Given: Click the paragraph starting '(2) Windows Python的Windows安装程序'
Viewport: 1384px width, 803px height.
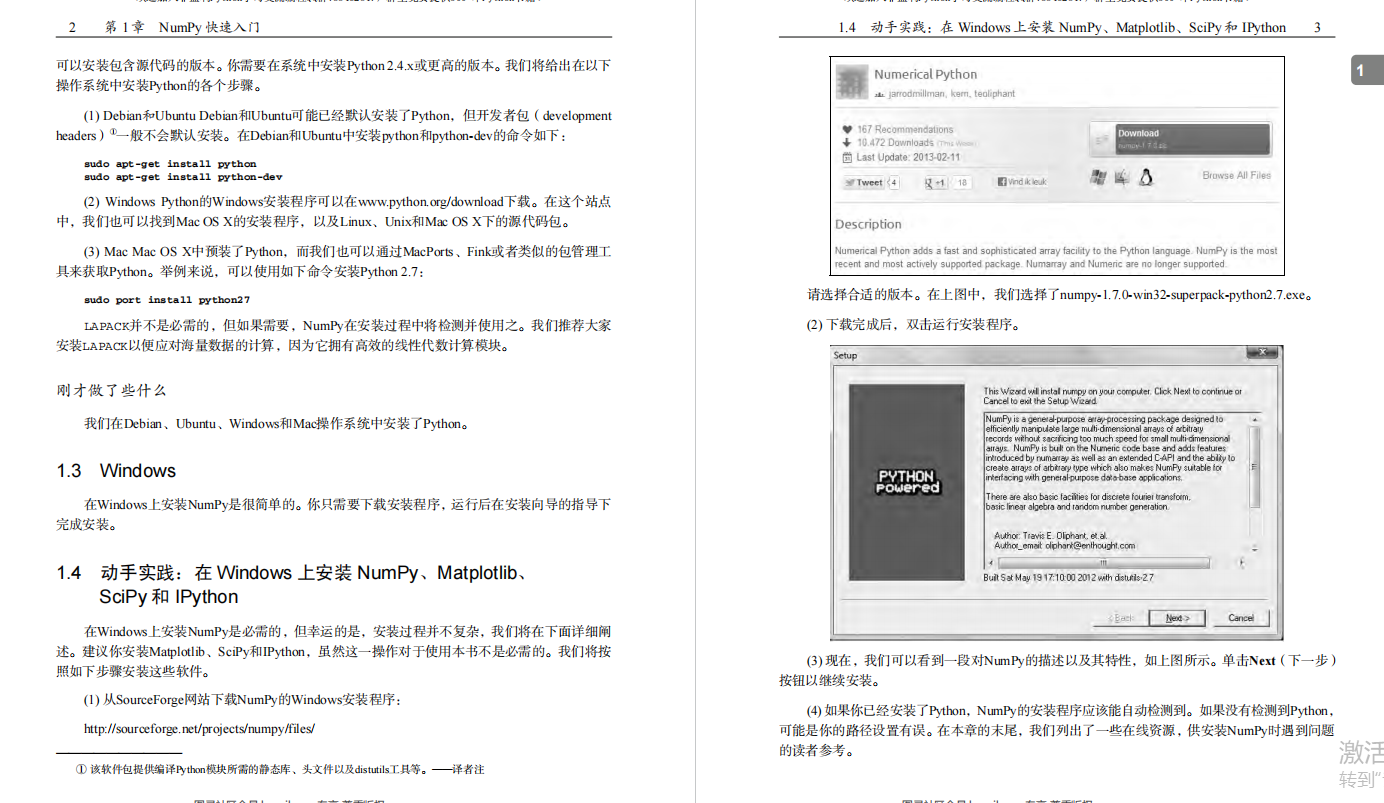Looking at the screenshot, I should (333, 212).
